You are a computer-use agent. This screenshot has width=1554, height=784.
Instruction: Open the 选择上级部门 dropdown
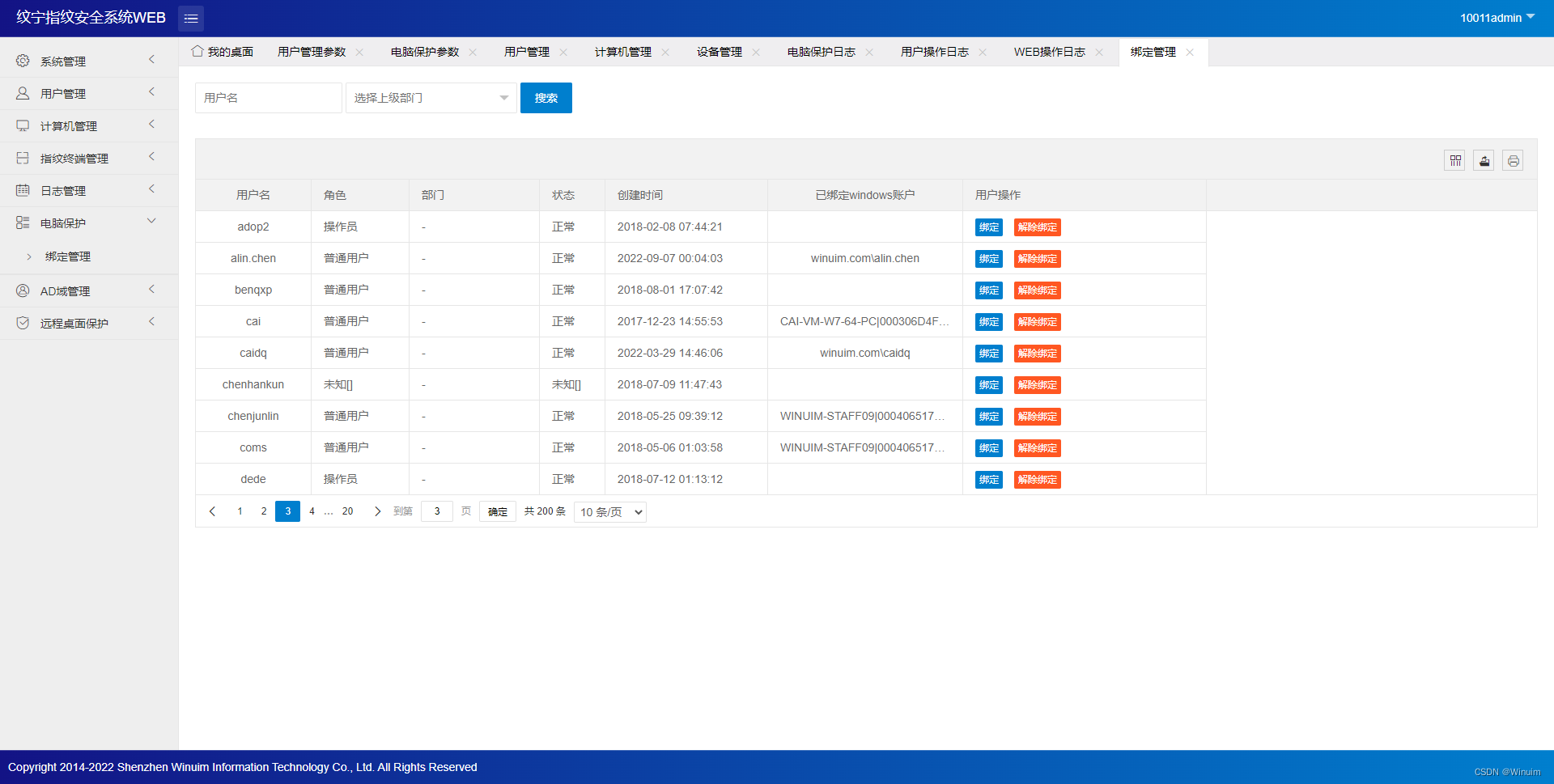tap(431, 98)
